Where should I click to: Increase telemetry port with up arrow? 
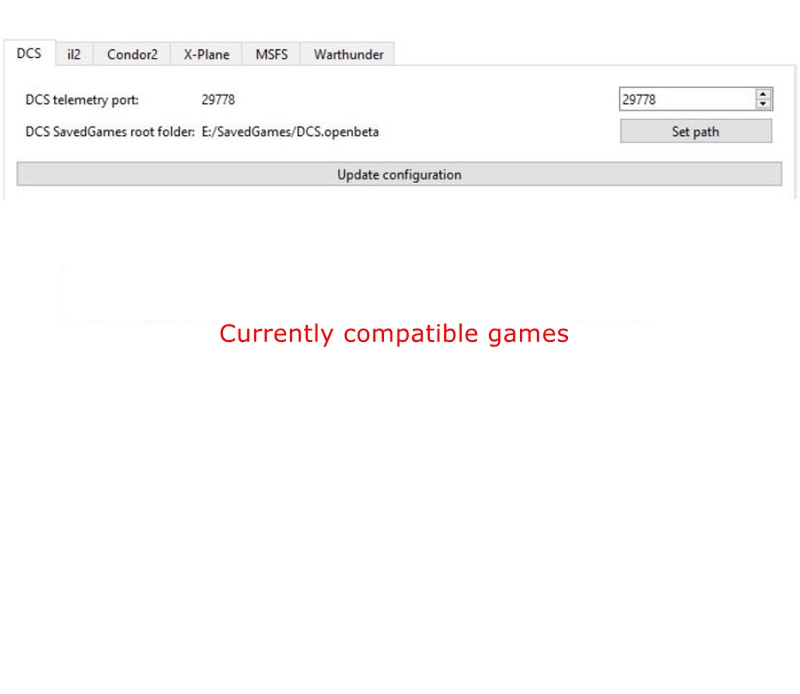pyautogui.click(x=764, y=94)
